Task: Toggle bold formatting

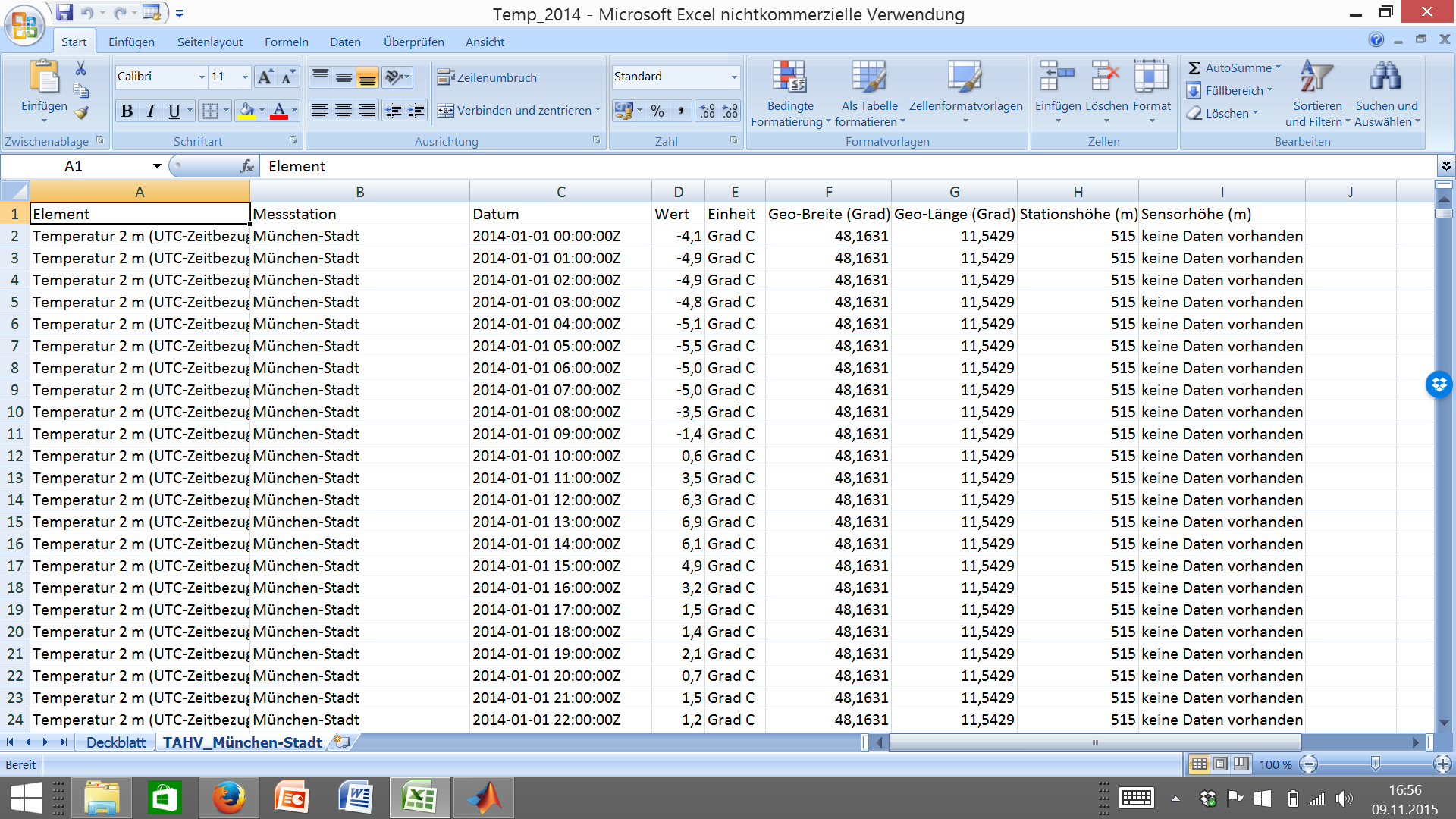Action: point(127,111)
